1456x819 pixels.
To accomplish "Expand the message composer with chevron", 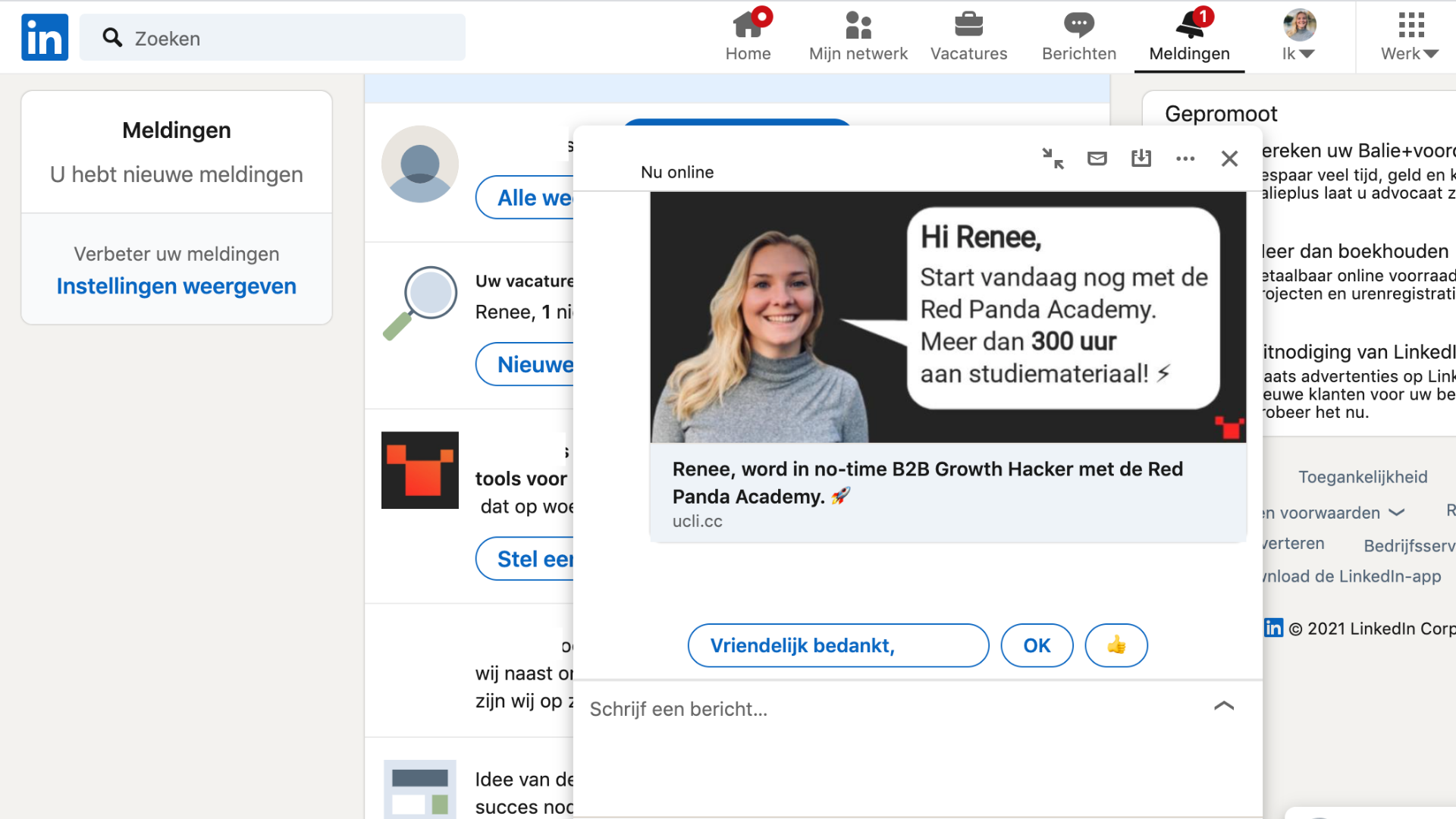I will coord(1224,705).
